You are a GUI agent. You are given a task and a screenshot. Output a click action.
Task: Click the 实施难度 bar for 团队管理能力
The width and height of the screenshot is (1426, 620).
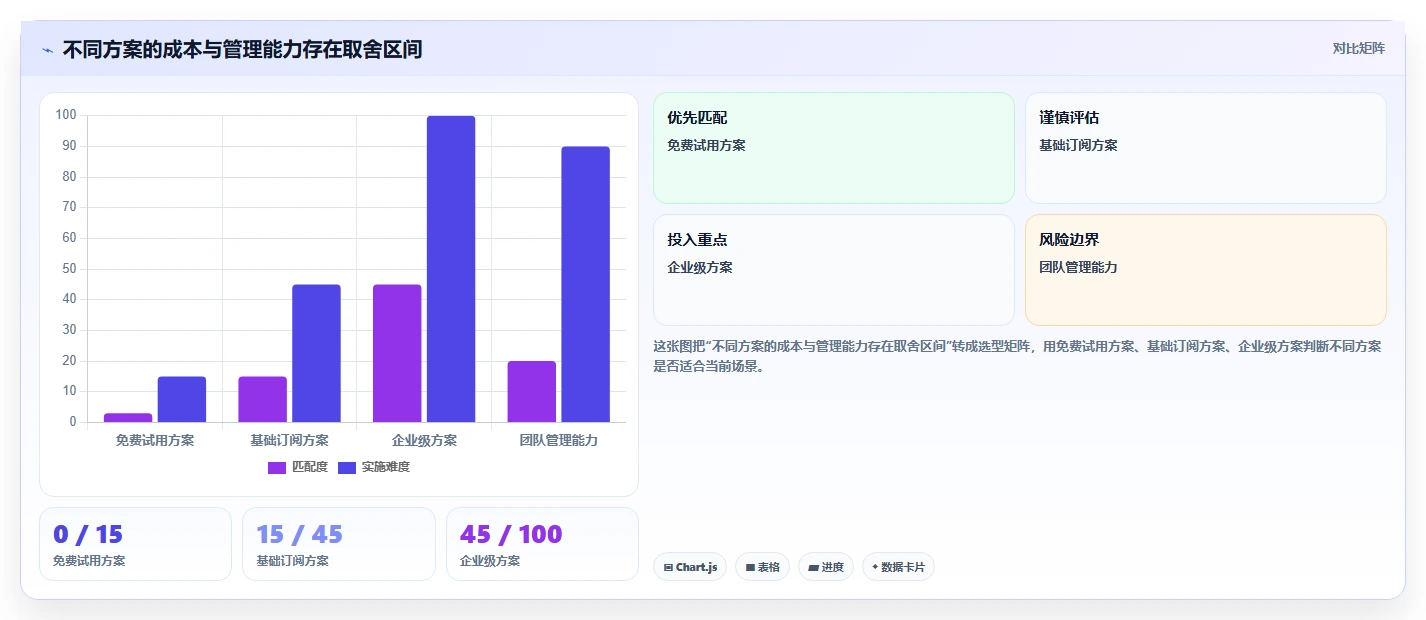point(585,284)
